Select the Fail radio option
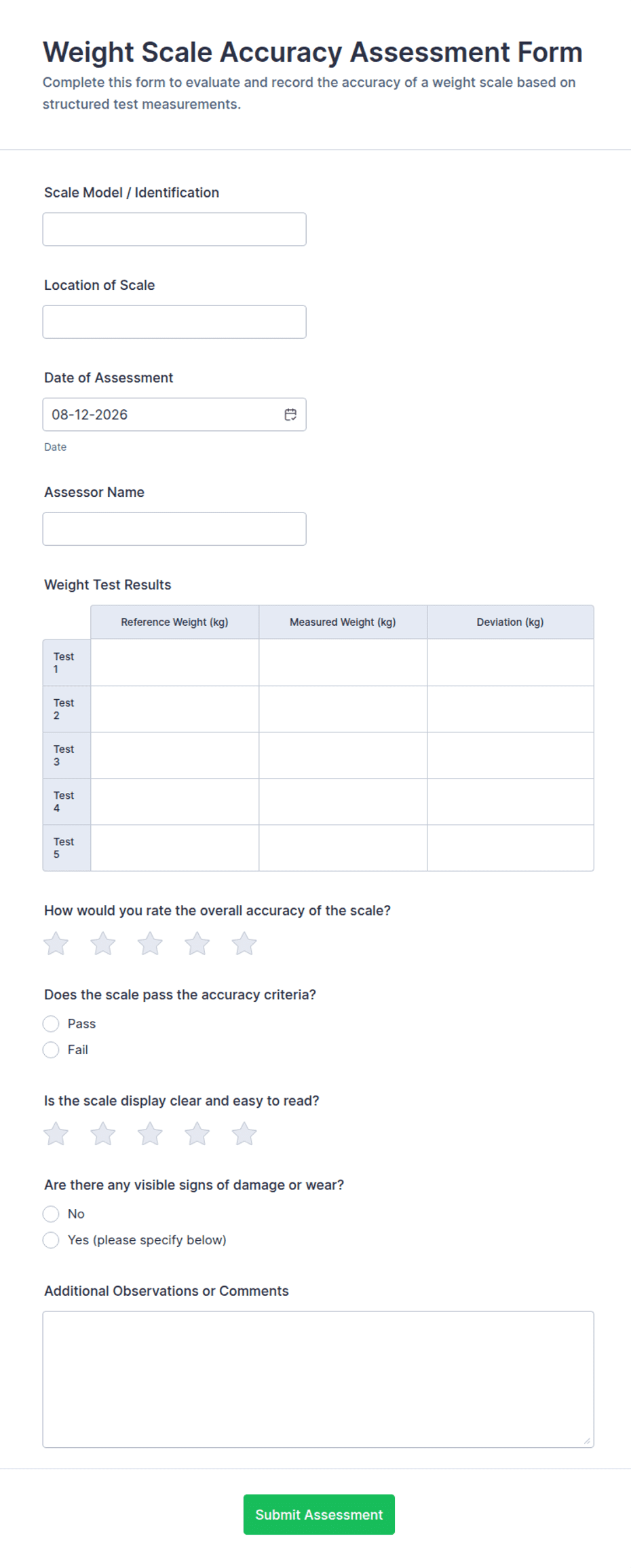 [51, 1050]
